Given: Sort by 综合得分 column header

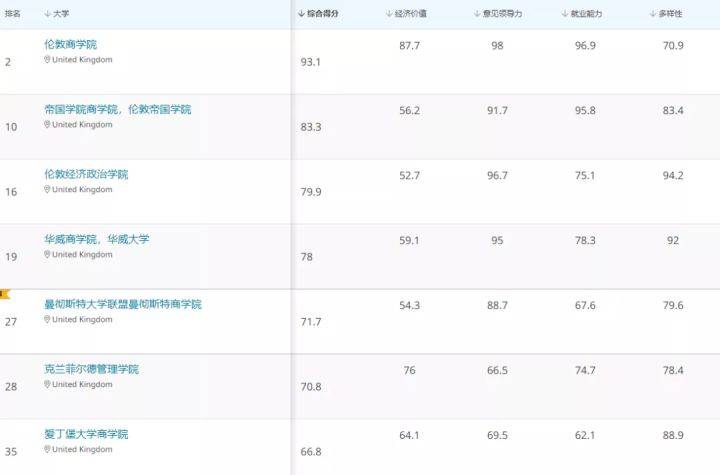Looking at the screenshot, I should click(x=318, y=14).
